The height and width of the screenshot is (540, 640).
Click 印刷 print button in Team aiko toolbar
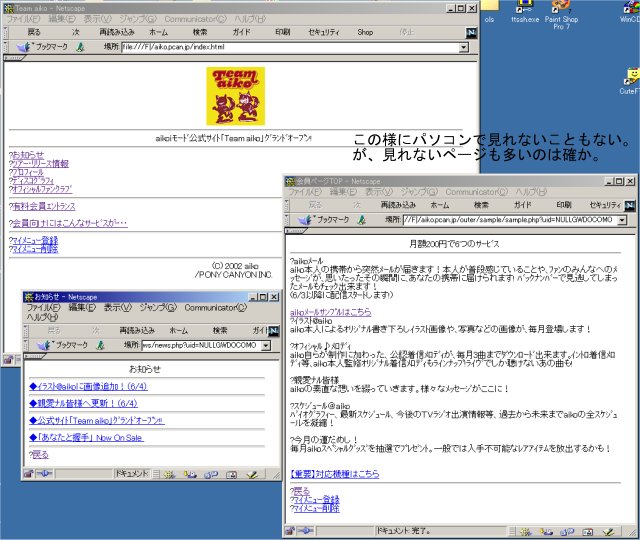point(282,32)
